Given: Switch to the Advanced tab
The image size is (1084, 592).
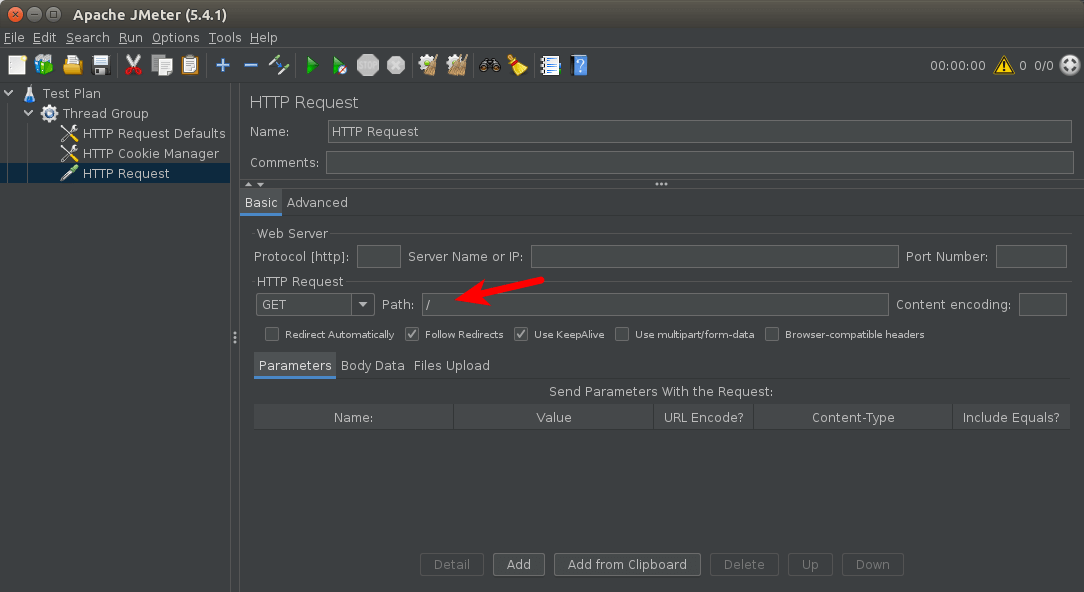Looking at the screenshot, I should [x=317, y=202].
